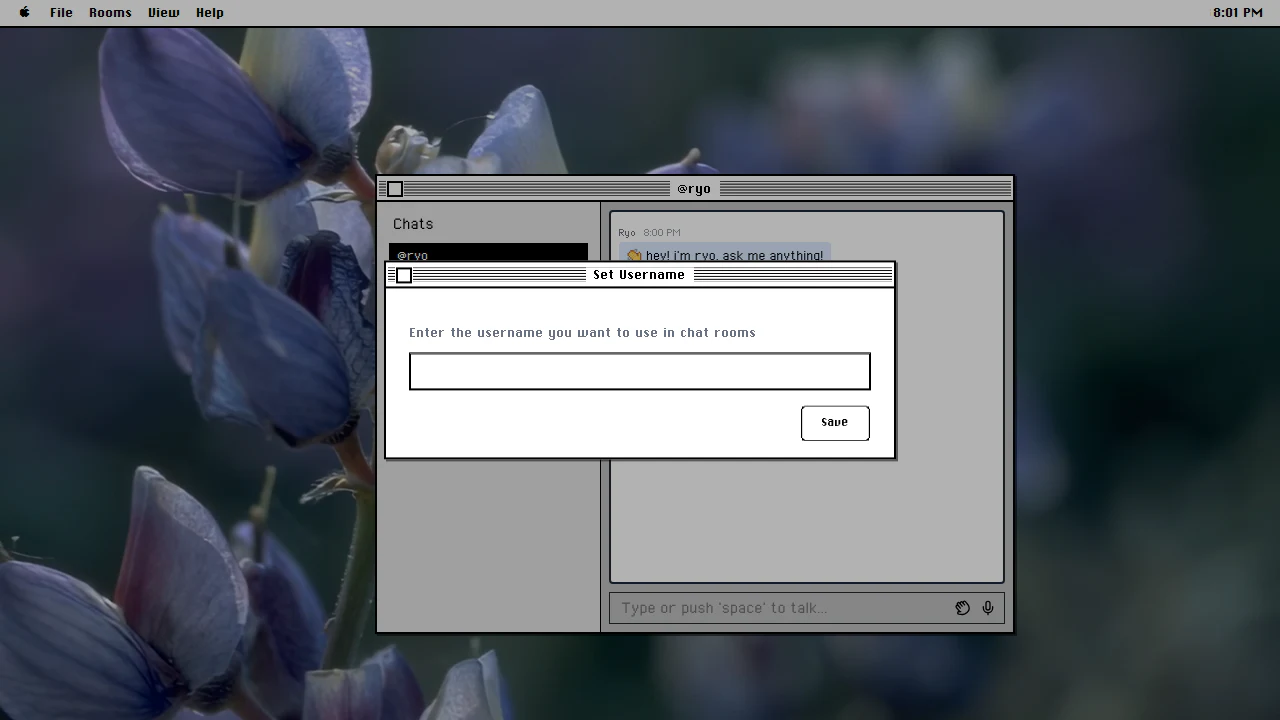Click the Chats heading in the sidebar
1280x720 pixels.
(x=413, y=224)
